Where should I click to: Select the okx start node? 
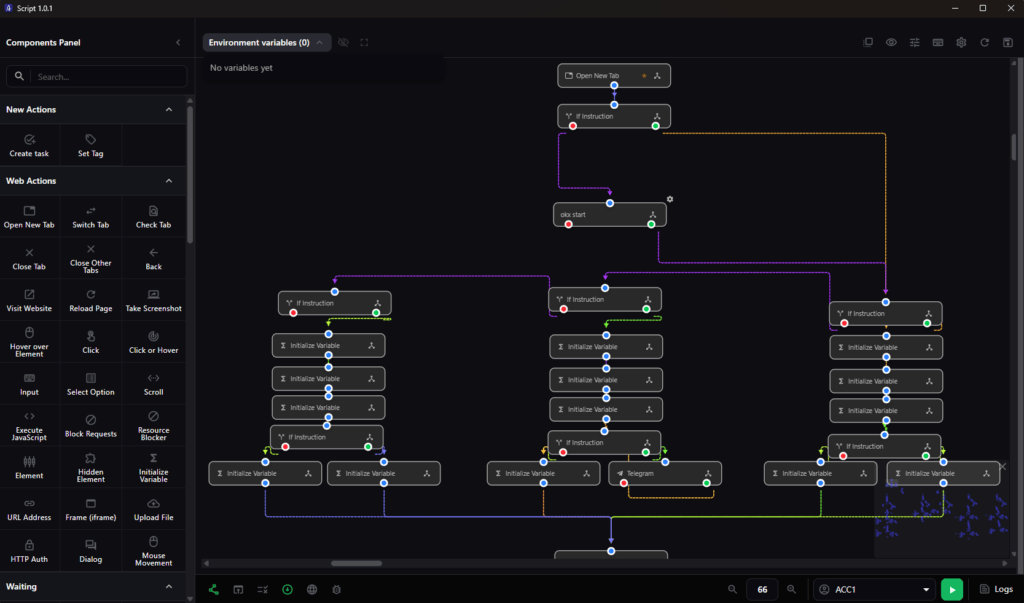(610, 214)
